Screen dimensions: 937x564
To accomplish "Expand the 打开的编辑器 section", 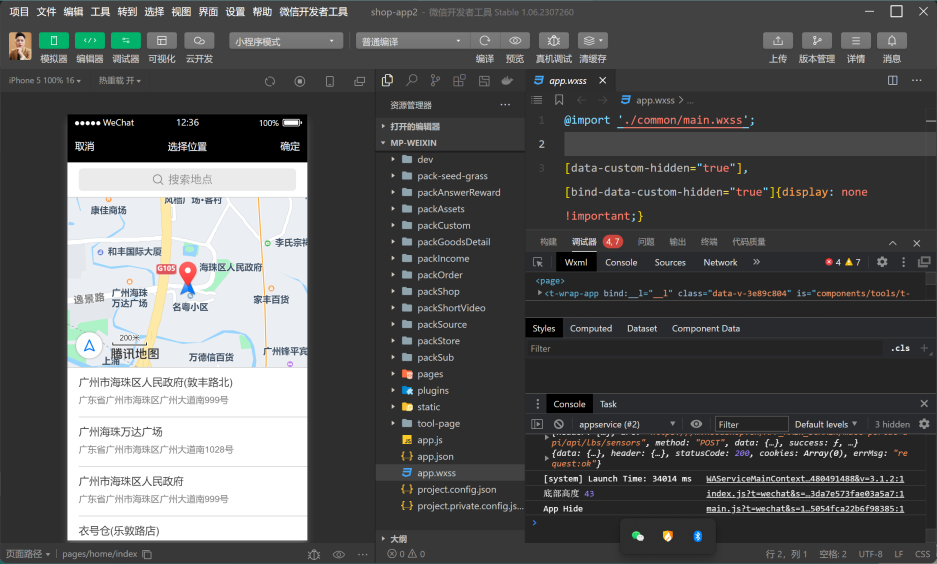I will click(450, 126).
